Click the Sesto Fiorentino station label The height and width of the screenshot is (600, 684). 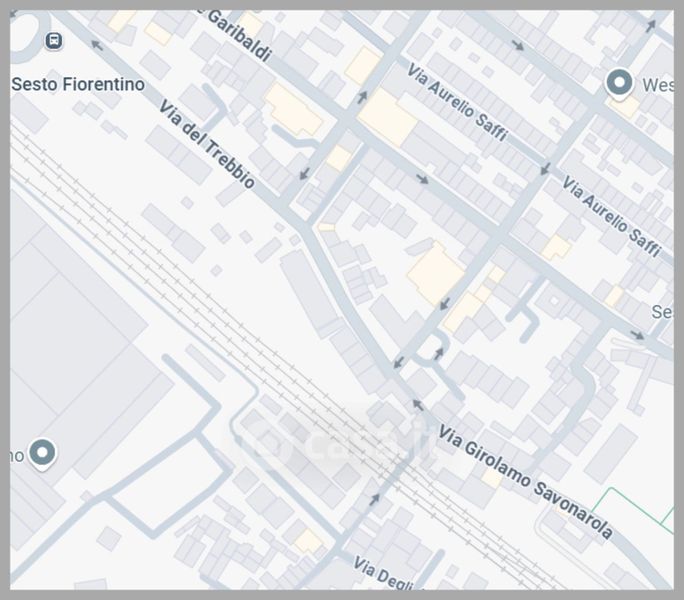click(x=77, y=84)
